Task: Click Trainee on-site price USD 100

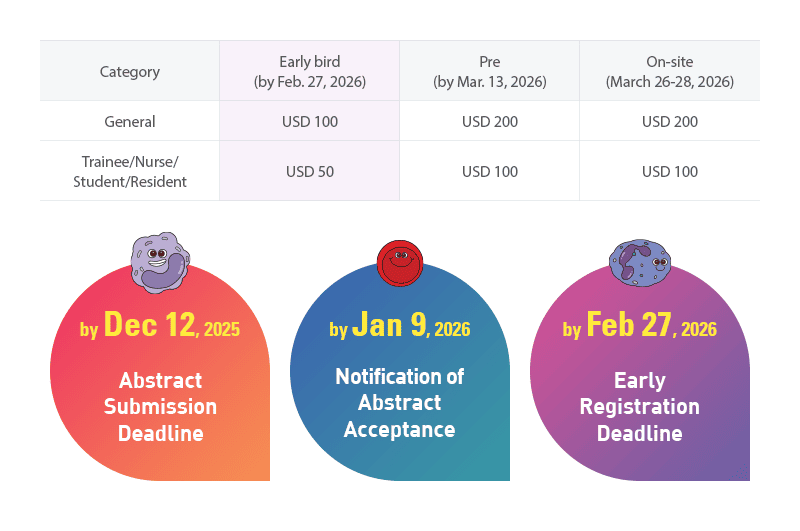Action: click(x=669, y=171)
